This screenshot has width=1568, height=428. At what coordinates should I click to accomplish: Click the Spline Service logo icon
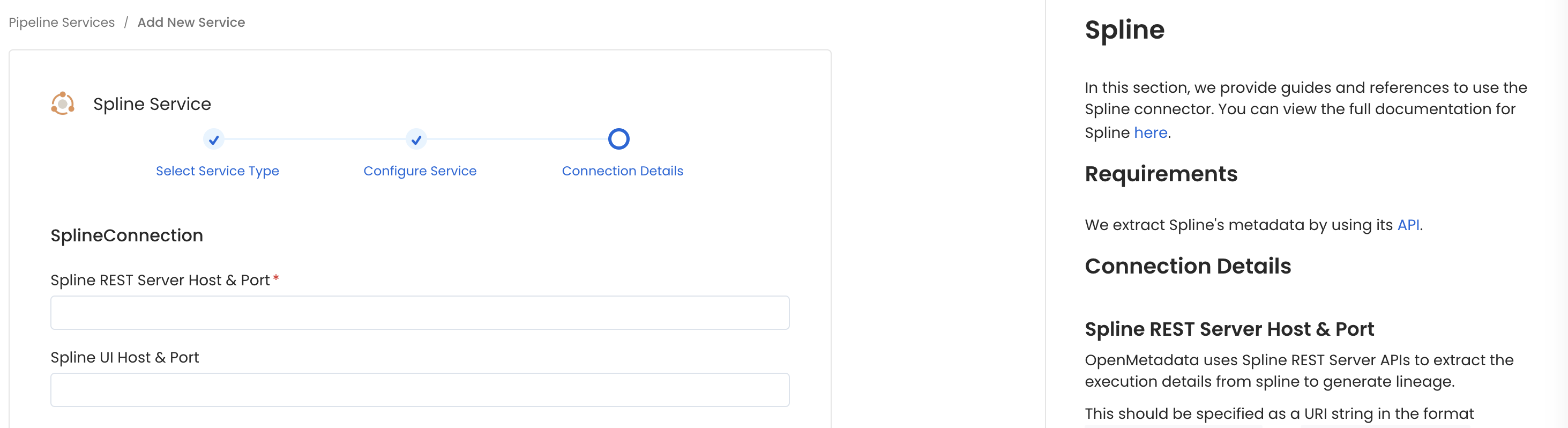[63, 103]
